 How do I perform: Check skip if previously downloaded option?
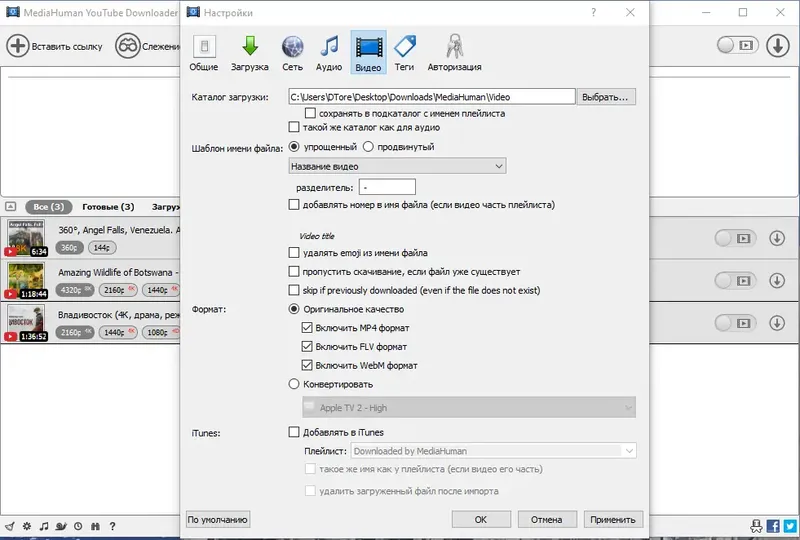294,290
